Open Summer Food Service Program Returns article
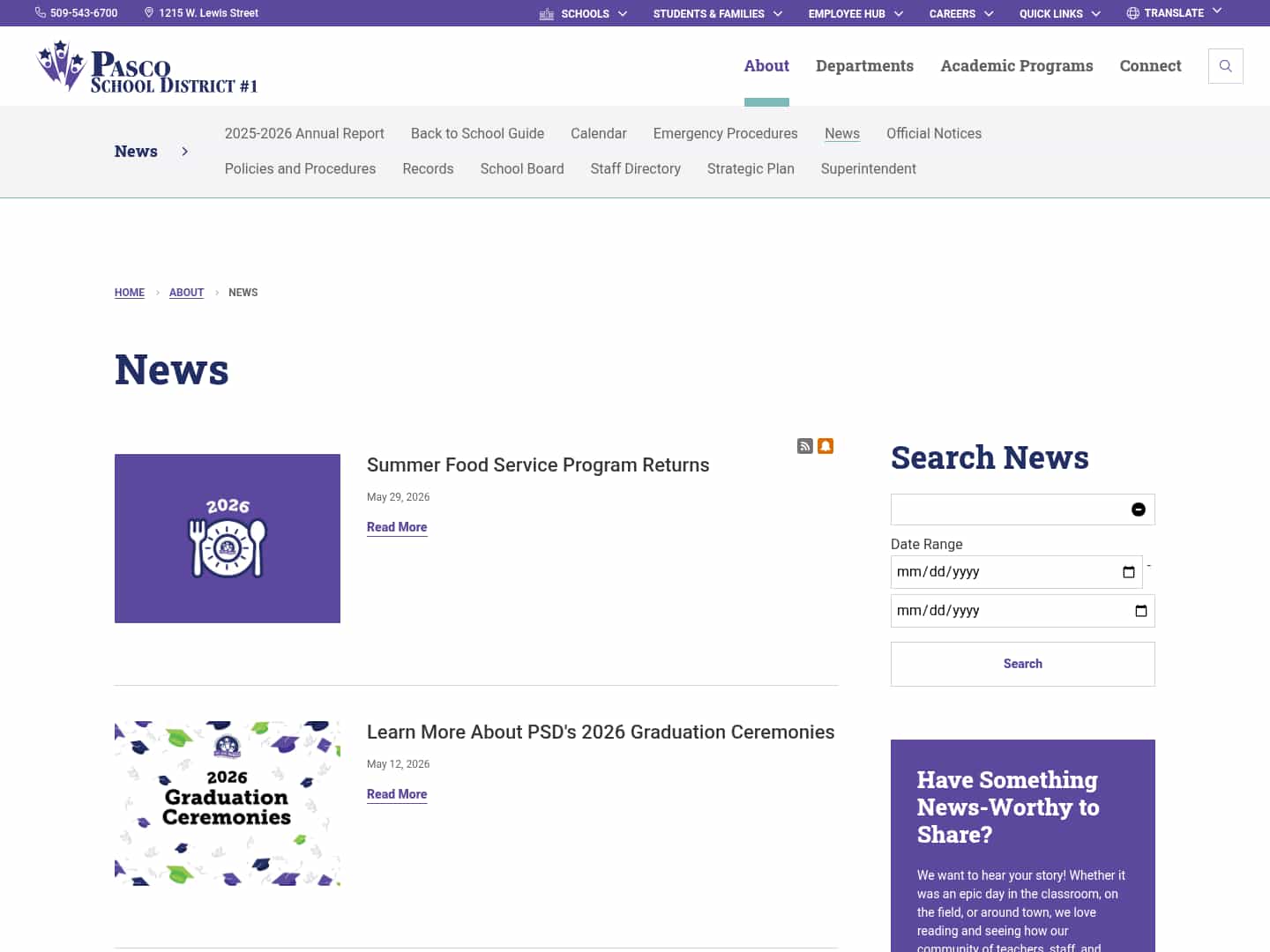Image resolution: width=1270 pixels, height=952 pixels. pyautogui.click(x=538, y=465)
